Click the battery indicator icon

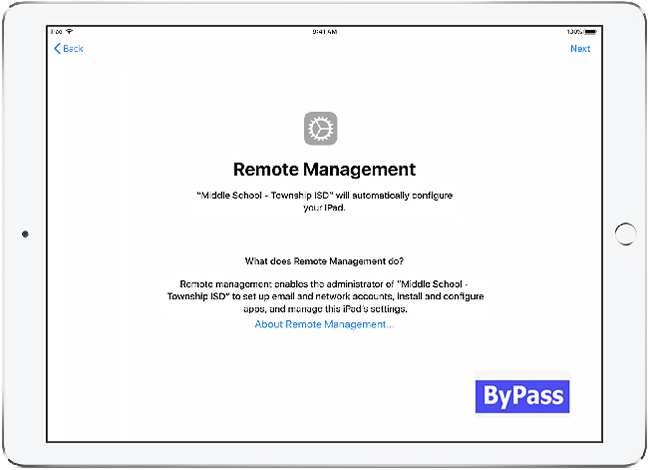tap(590, 32)
